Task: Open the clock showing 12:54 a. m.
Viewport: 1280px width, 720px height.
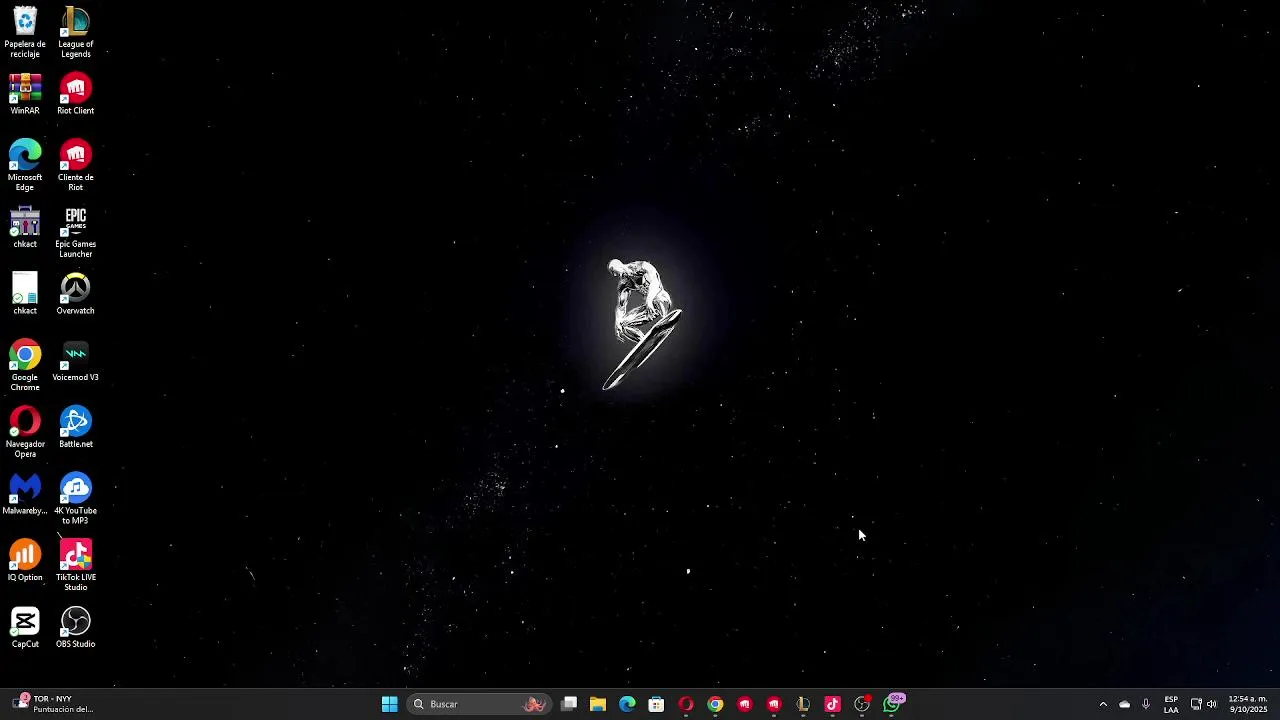Action: 1248,704
